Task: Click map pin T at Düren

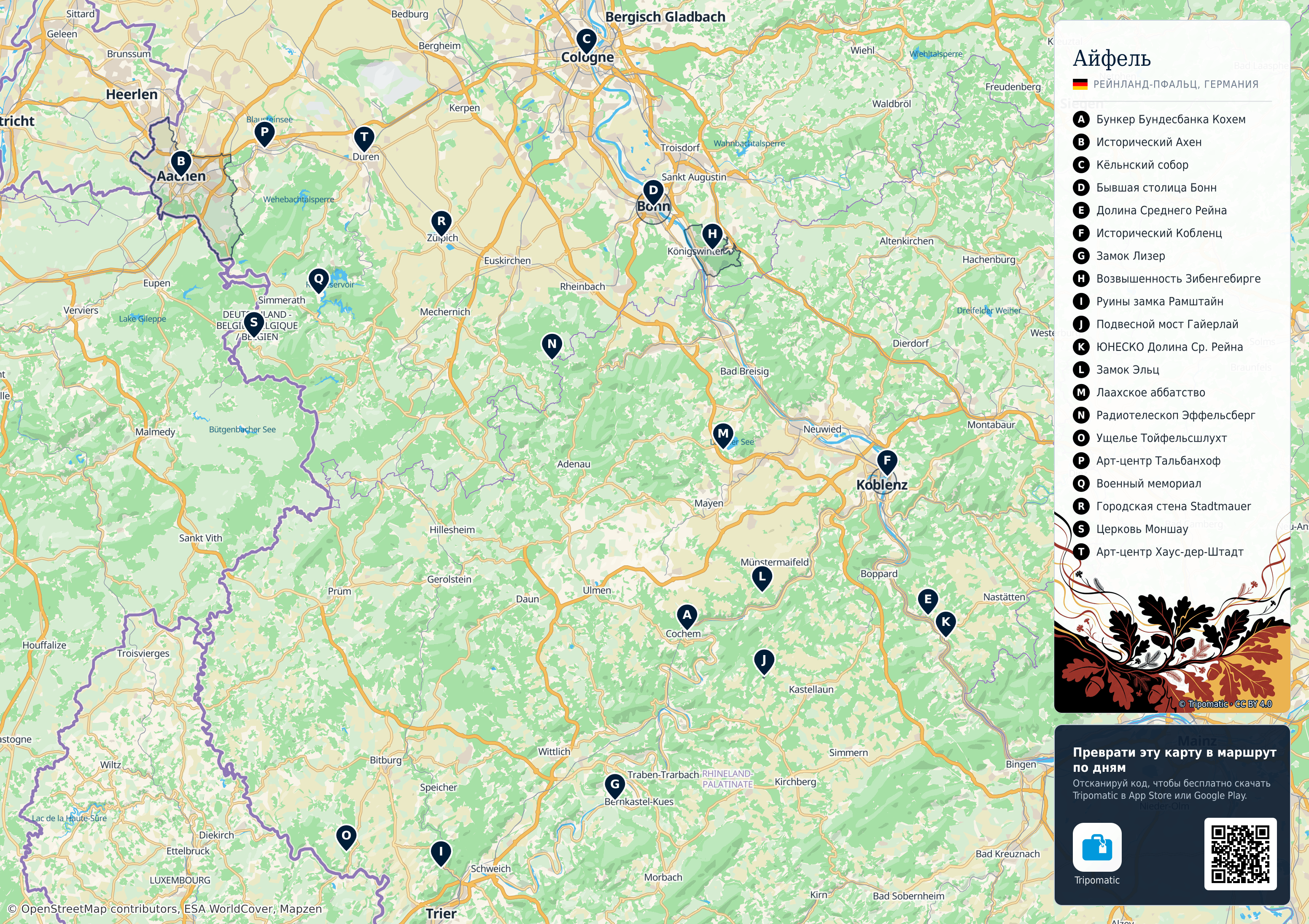Action: click(x=364, y=138)
